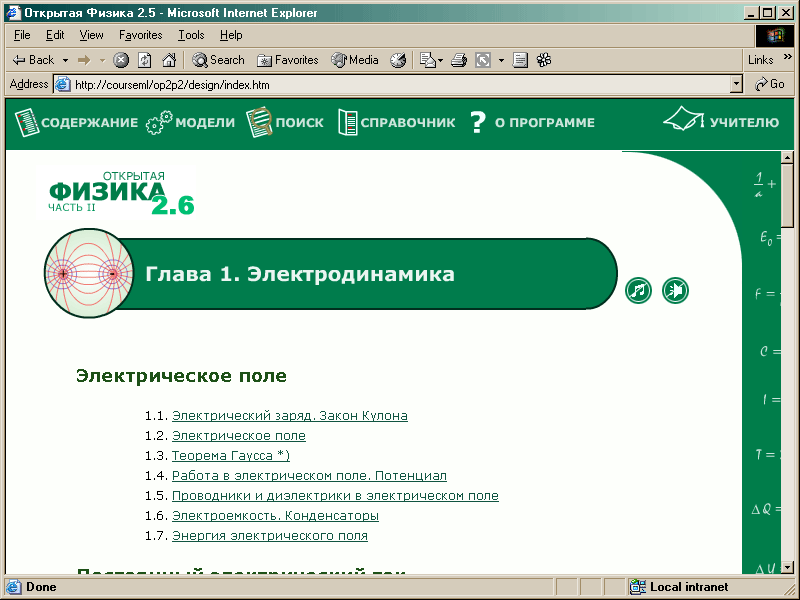Stop page loading with Stop icon
The height and width of the screenshot is (600, 800).
121,60
